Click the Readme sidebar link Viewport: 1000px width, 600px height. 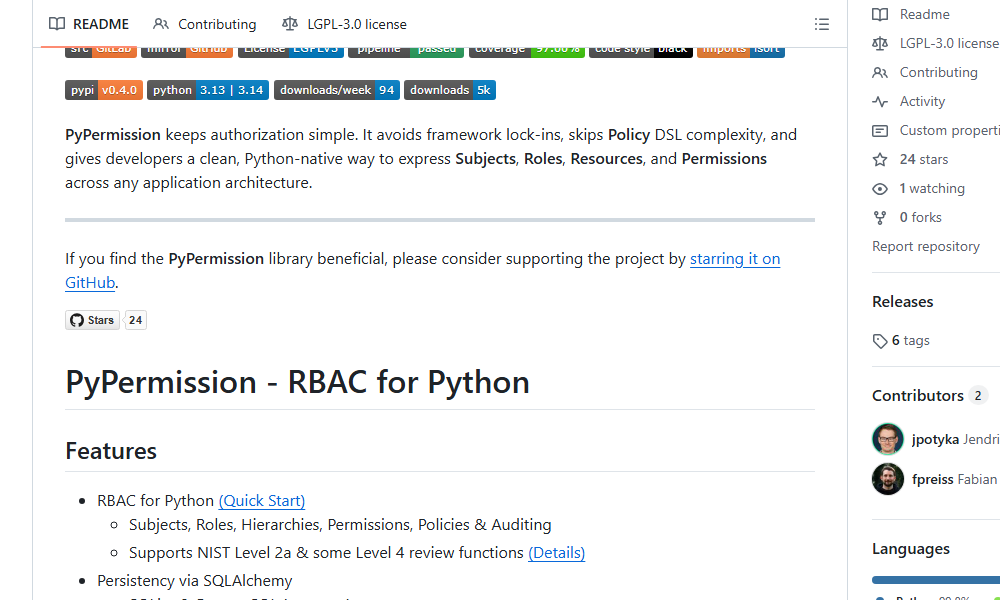coord(924,14)
